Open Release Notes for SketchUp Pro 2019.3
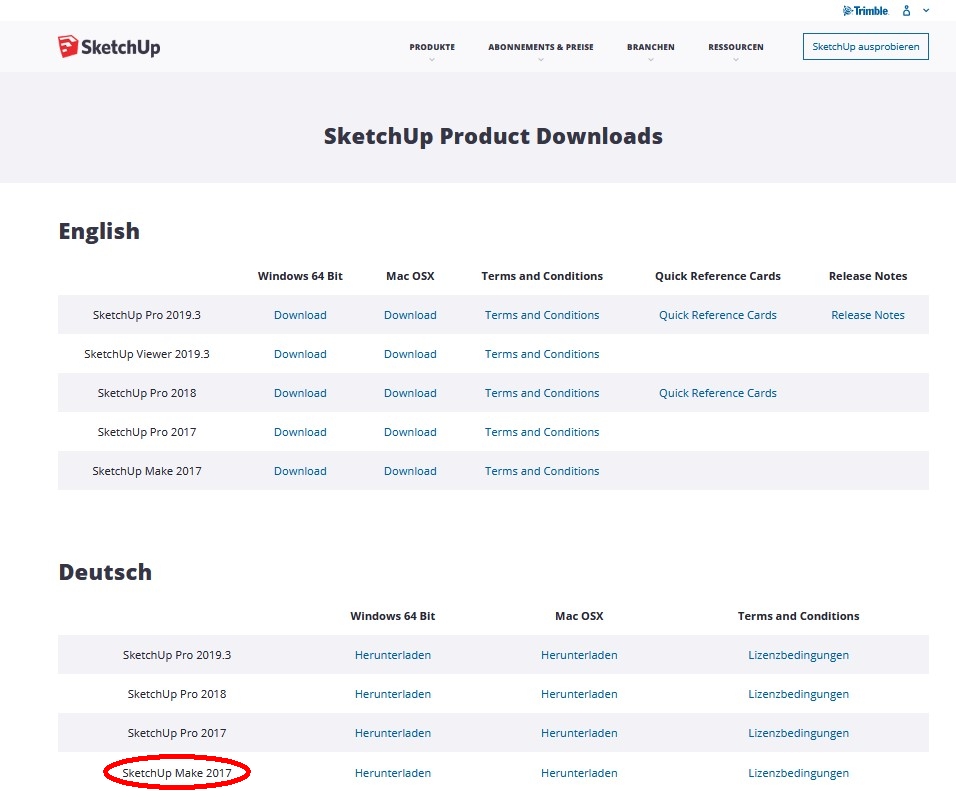 [x=867, y=315]
